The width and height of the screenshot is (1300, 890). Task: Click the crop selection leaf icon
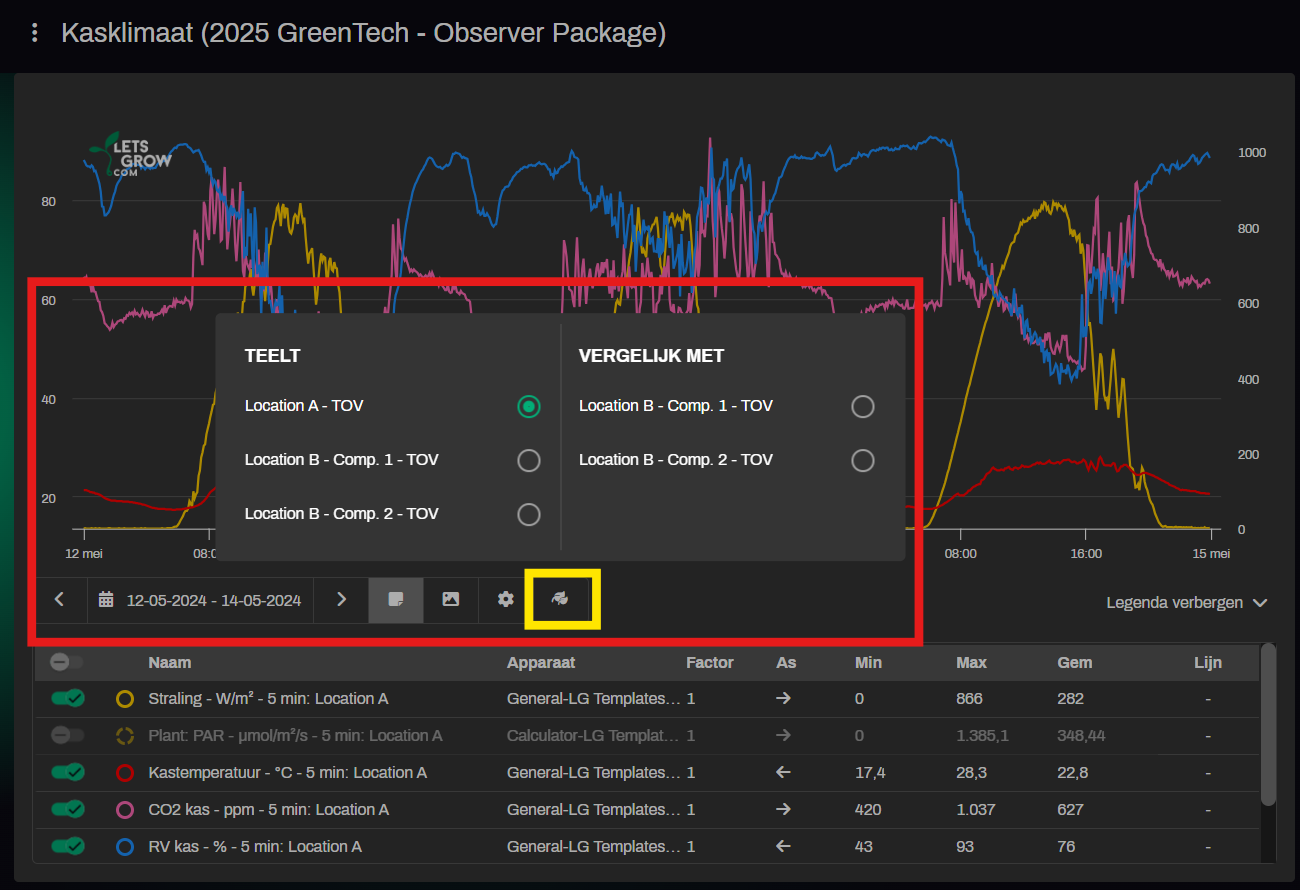(562, 599)
